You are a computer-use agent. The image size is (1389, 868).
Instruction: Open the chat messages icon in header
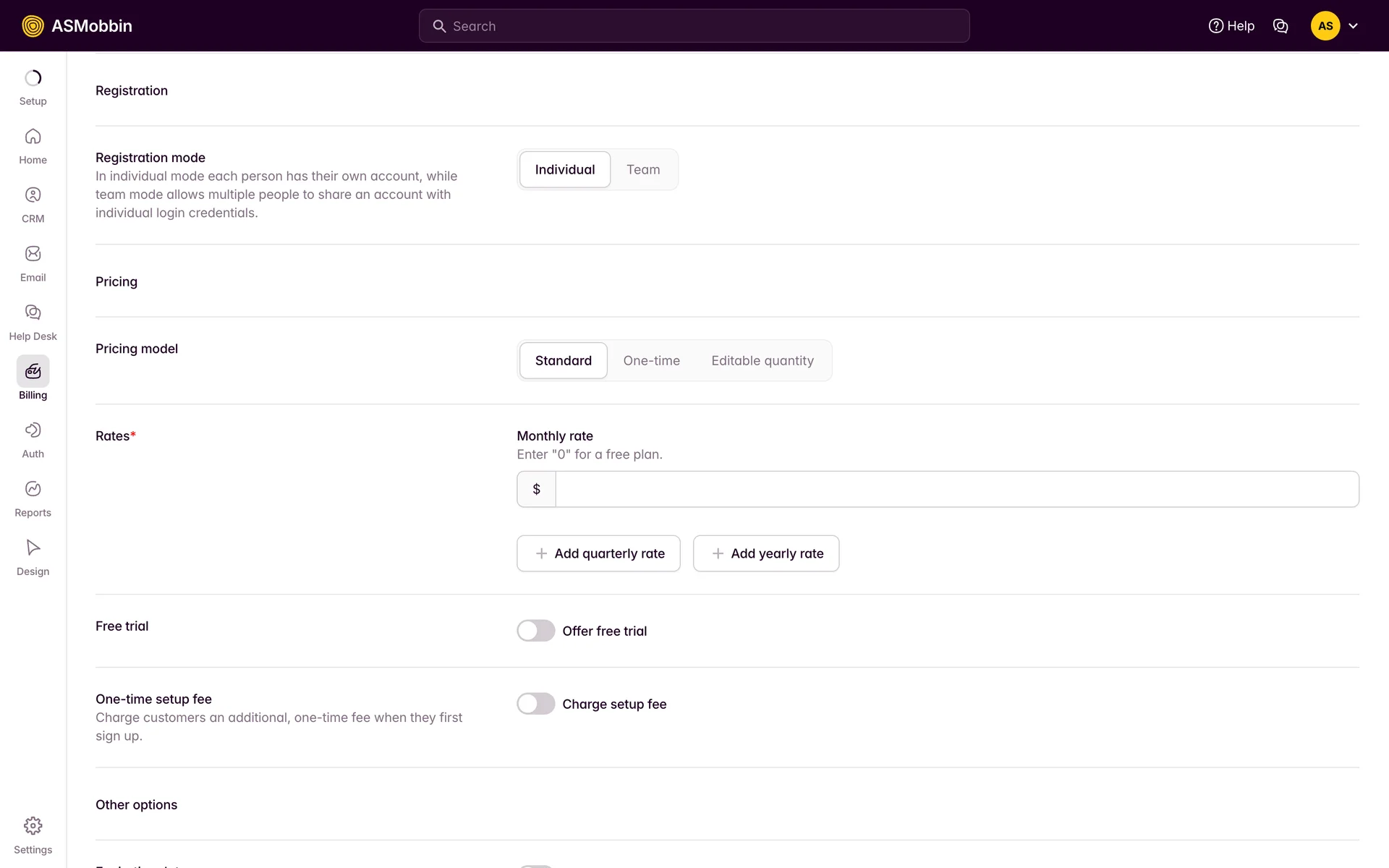(1280, 26)
